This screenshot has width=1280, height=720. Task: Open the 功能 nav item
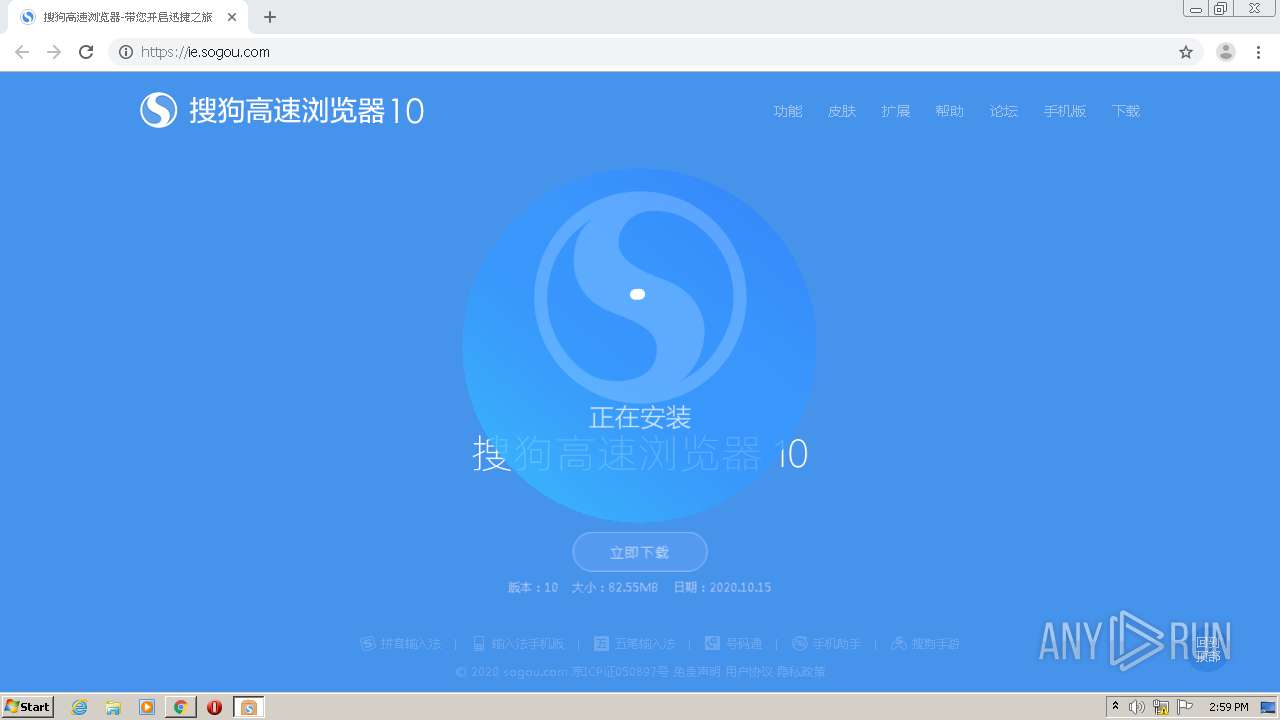[788, 111]
